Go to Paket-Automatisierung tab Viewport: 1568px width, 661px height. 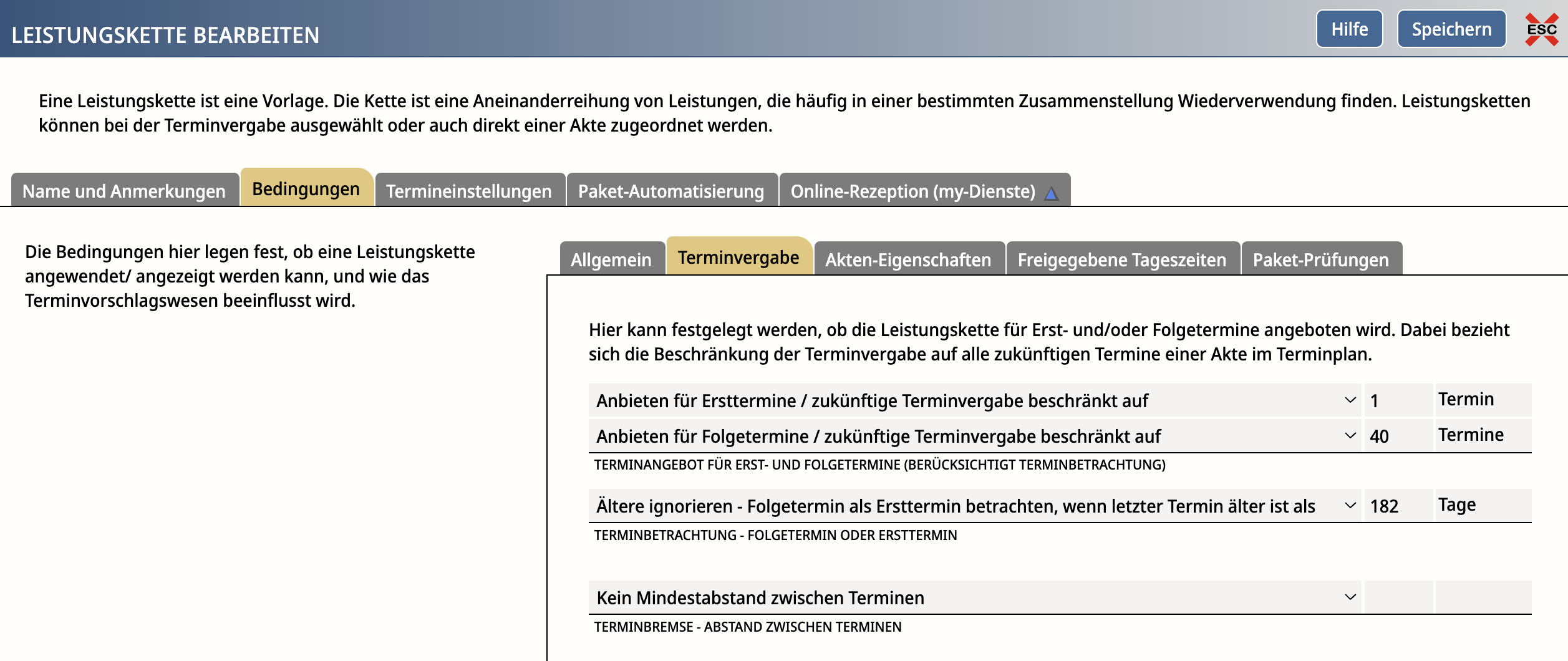671,190
